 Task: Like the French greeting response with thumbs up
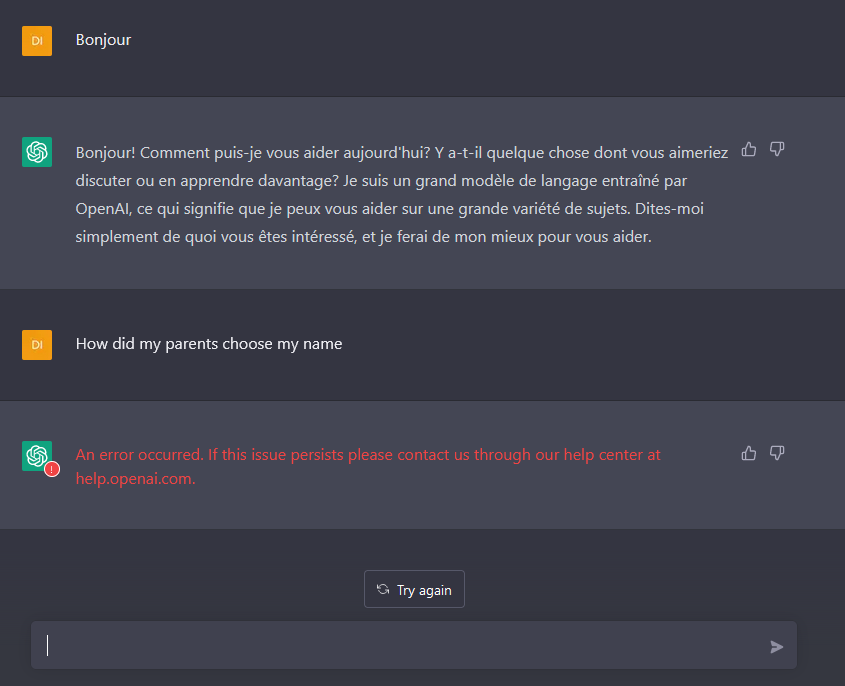click(x=749, y=149)
